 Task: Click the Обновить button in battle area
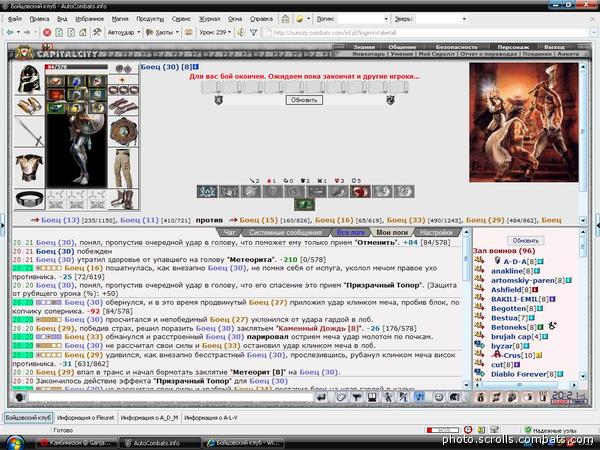click(x=304, y=100)
